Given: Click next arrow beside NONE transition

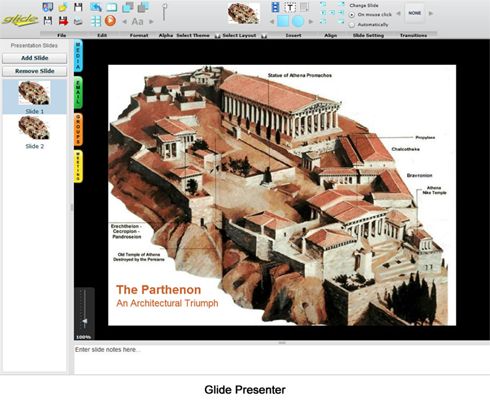Looking at the screenshot, I should (431, 13).
